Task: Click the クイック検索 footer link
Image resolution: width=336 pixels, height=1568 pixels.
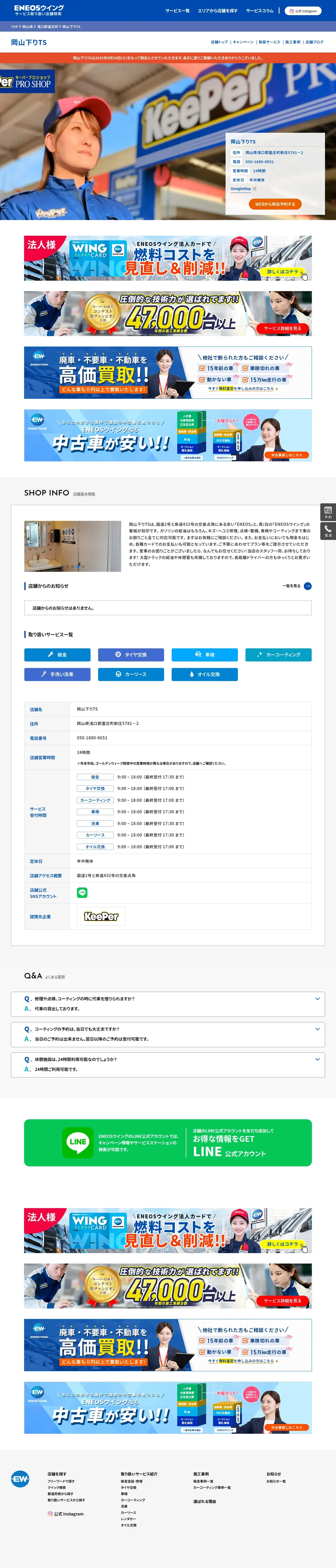Action: tap(57, 1488)
